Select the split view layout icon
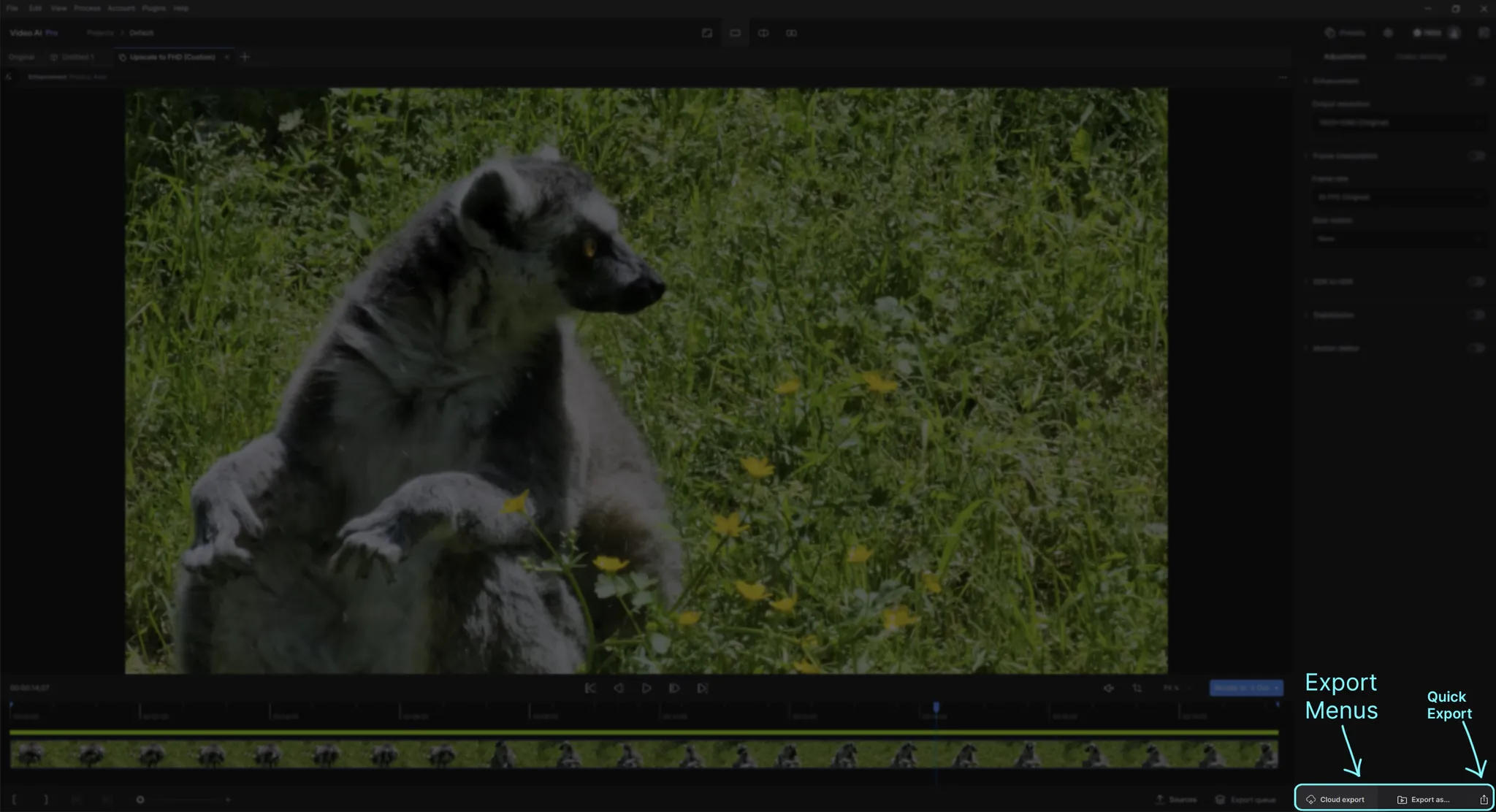 (x=763, y=33)
